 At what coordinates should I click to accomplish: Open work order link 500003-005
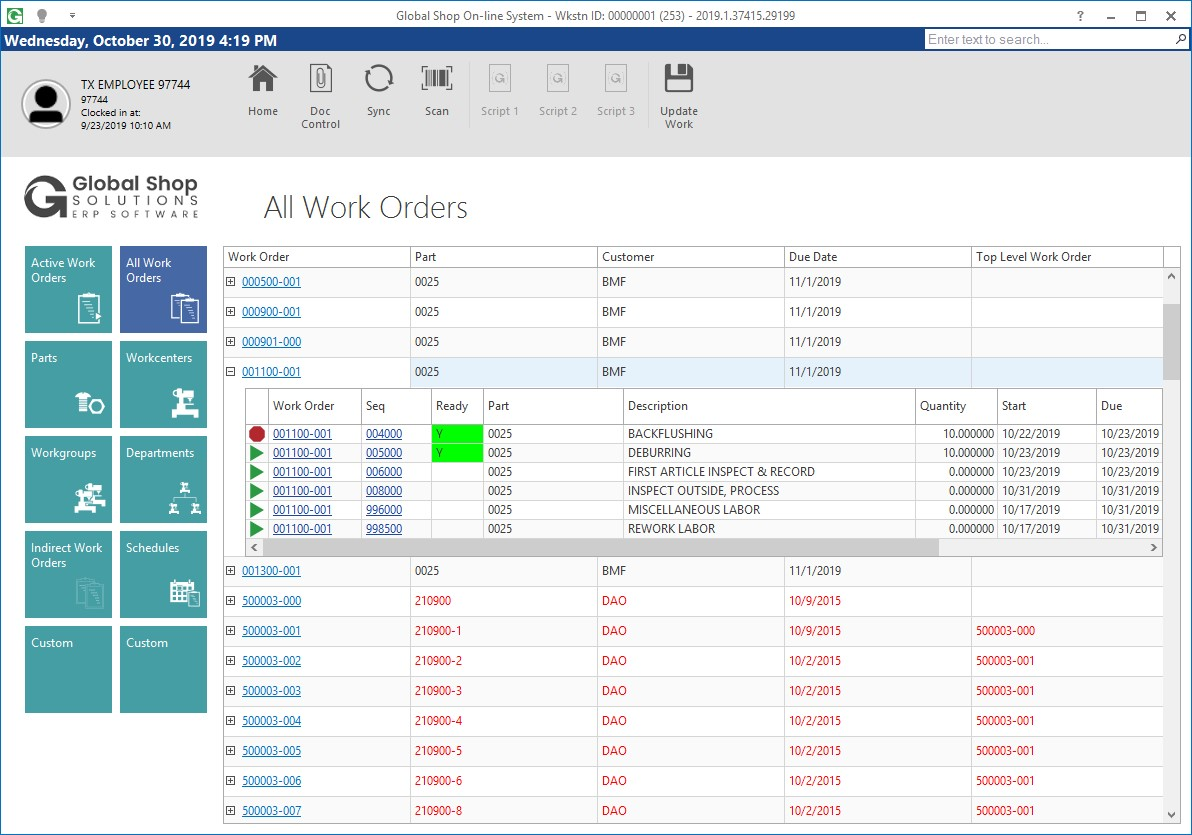271,751
